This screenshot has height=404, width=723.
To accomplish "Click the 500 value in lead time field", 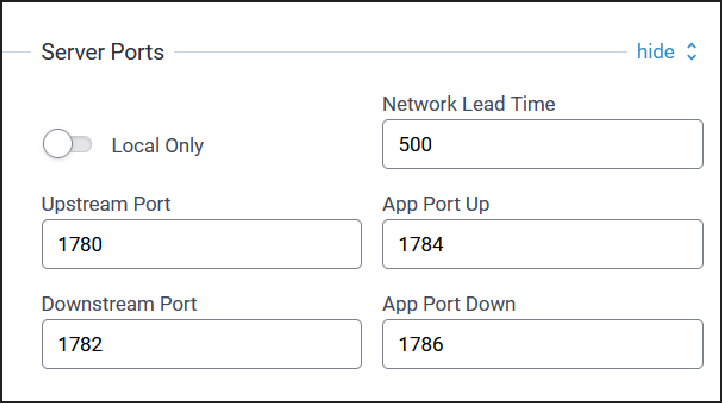I will (414, 144).
